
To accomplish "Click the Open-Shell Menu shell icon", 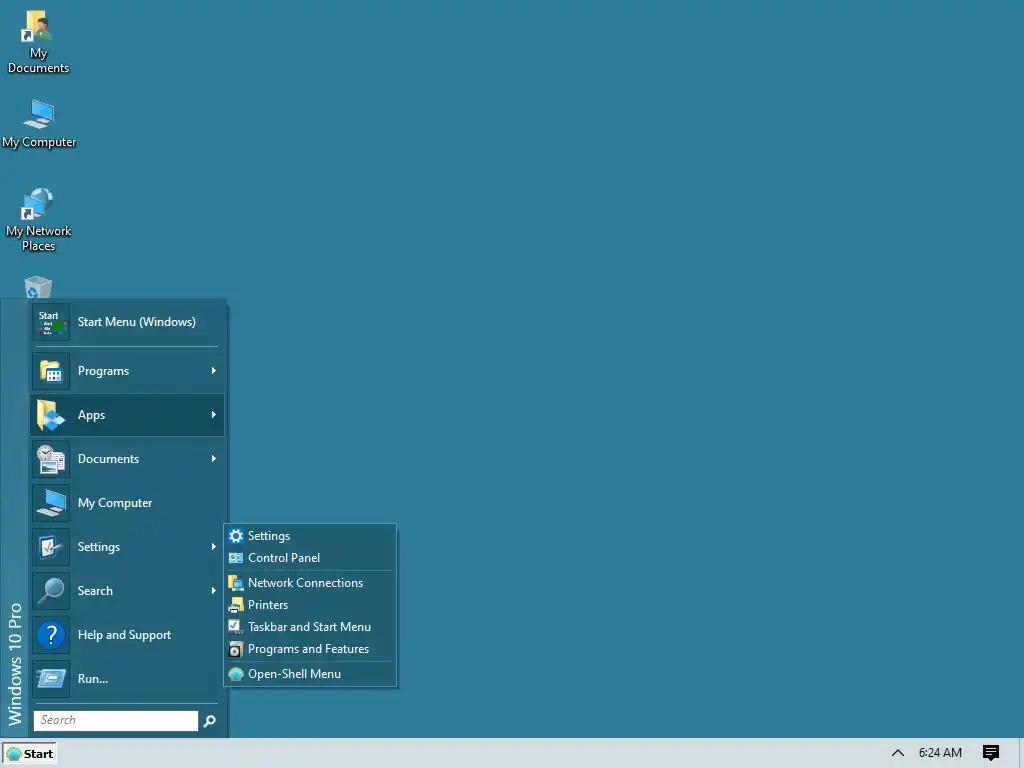I will click(236, 674).
